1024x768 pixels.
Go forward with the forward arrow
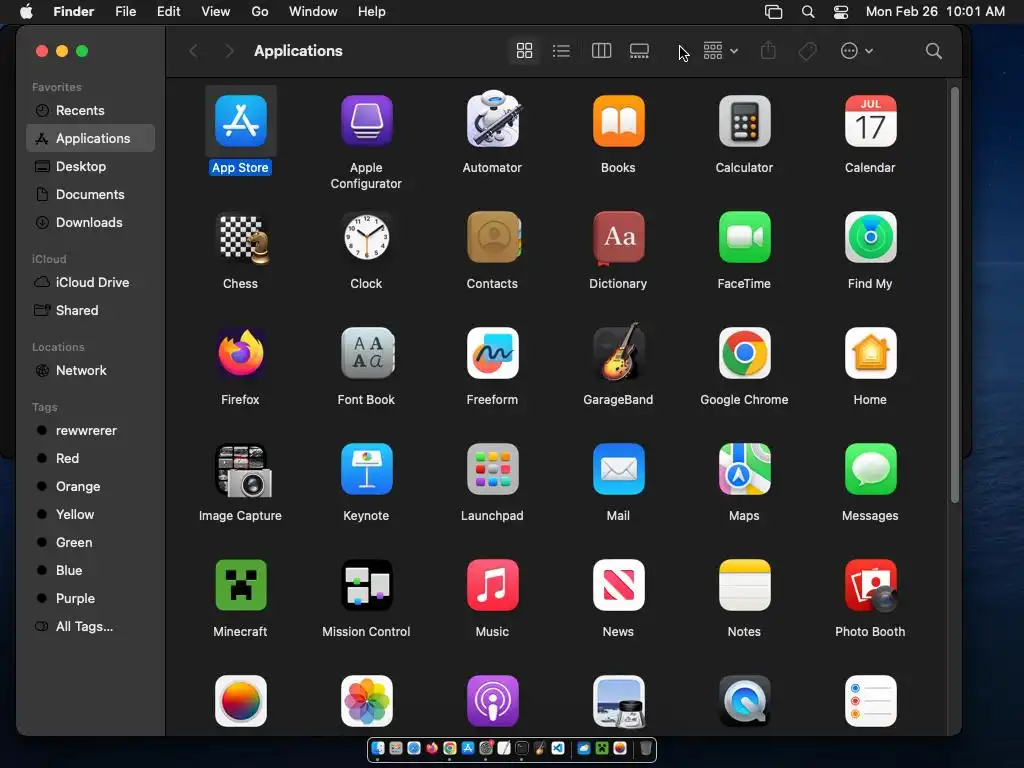(229, 50)
